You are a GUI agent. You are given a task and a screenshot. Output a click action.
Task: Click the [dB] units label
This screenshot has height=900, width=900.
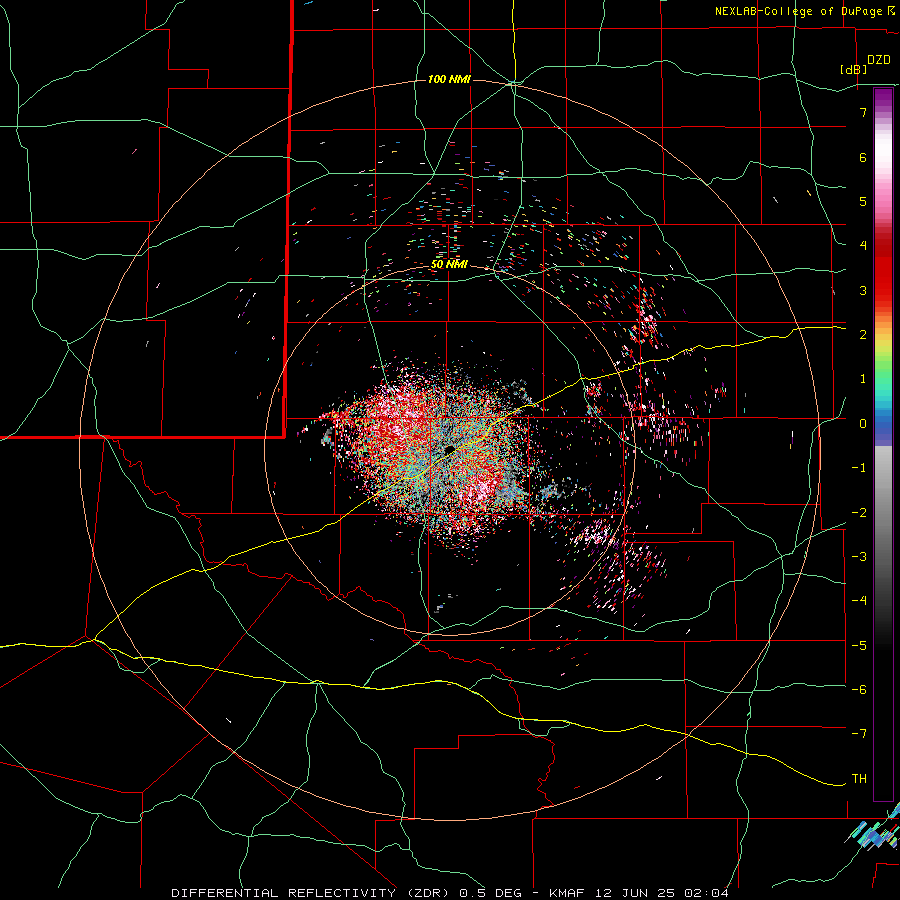tap(854, 69)
